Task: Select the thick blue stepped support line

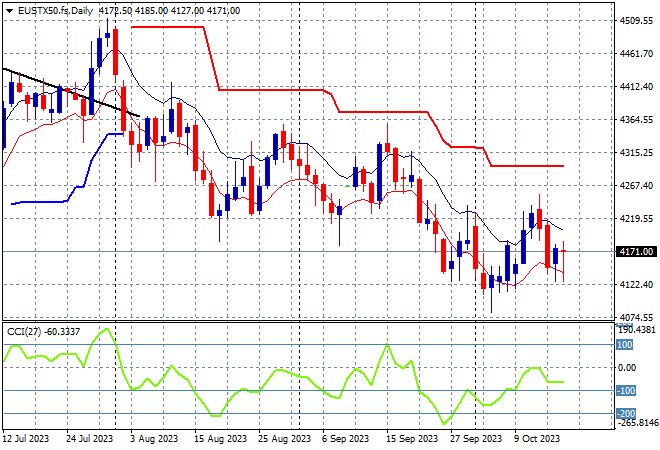Action: (40, 203)
